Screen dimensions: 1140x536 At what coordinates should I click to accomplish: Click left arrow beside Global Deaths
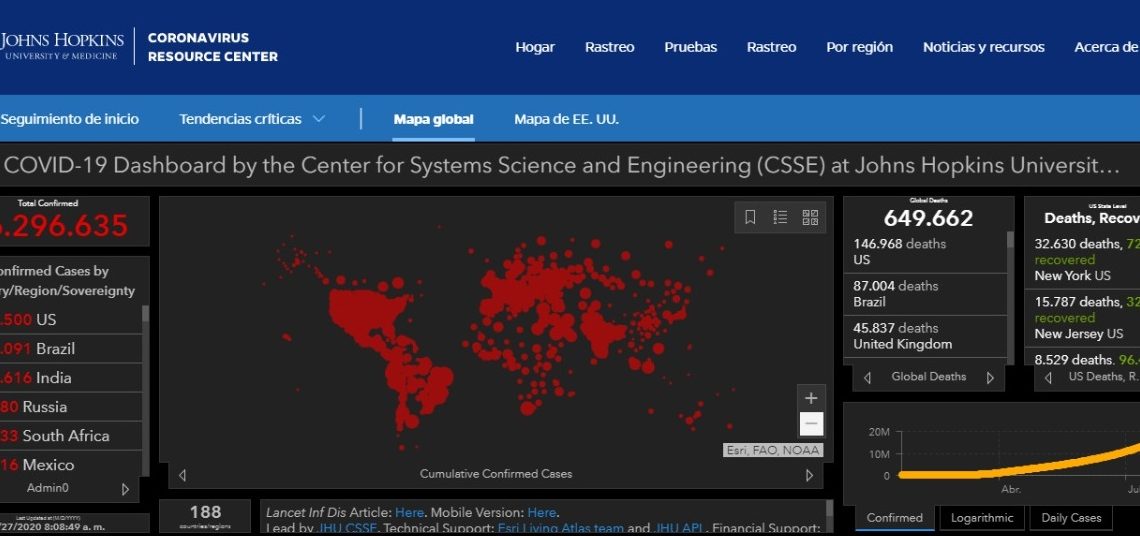pyautogui.click(x=867, y=377)
